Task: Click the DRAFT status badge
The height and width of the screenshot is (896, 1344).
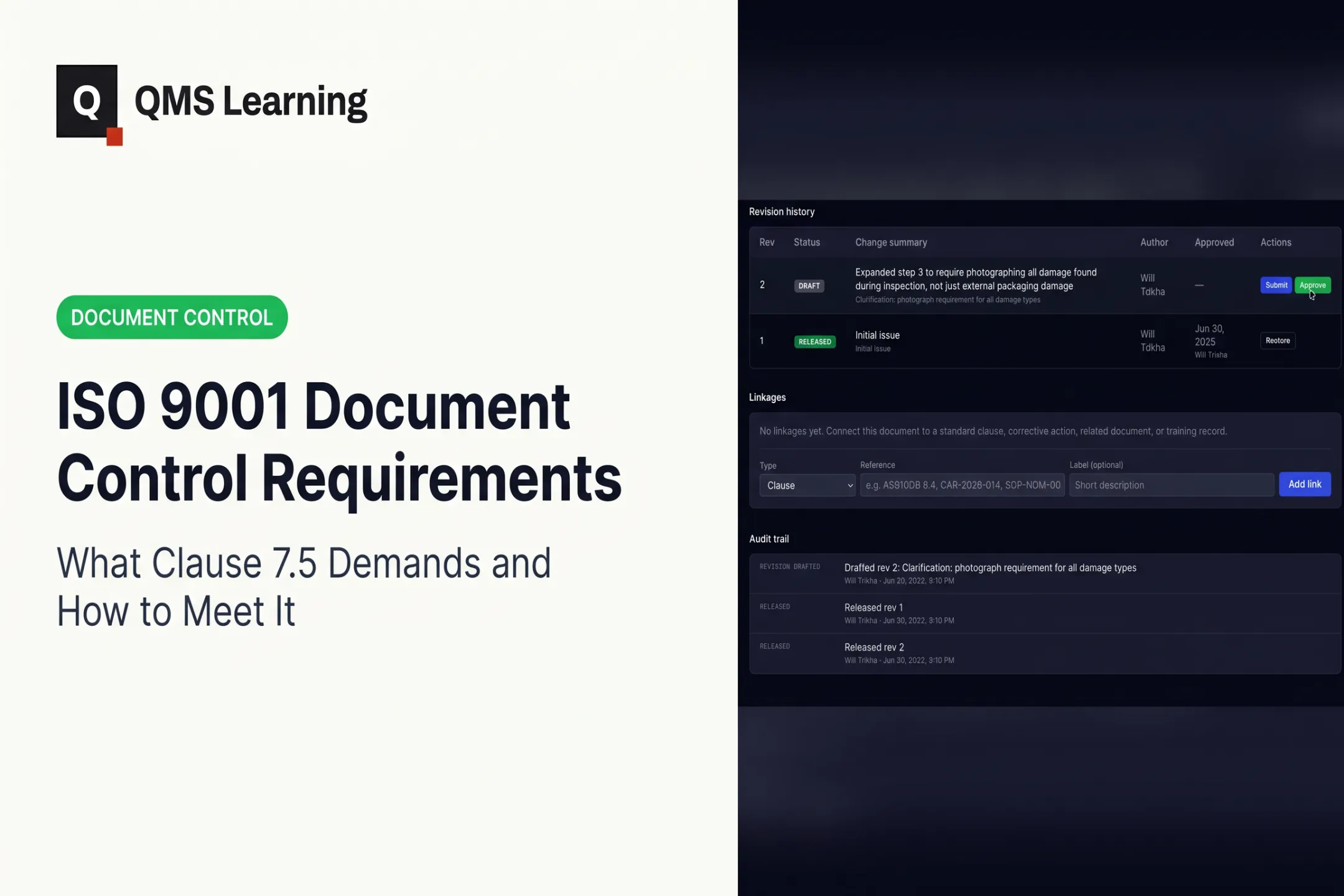Action: 809,286
